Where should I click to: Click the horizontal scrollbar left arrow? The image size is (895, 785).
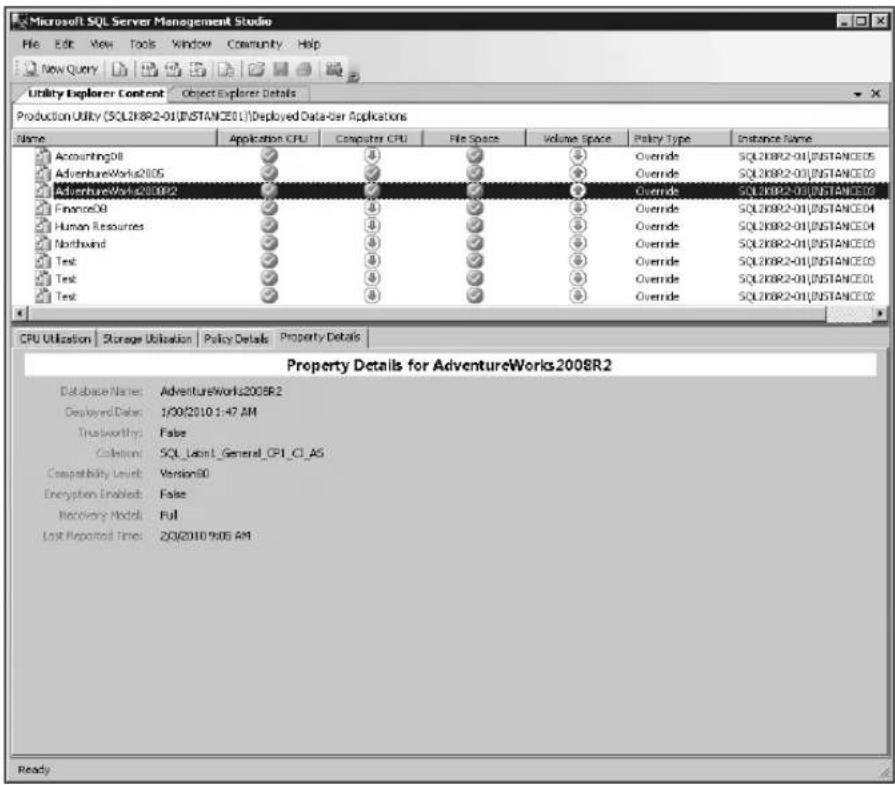[x=19, y=313]
